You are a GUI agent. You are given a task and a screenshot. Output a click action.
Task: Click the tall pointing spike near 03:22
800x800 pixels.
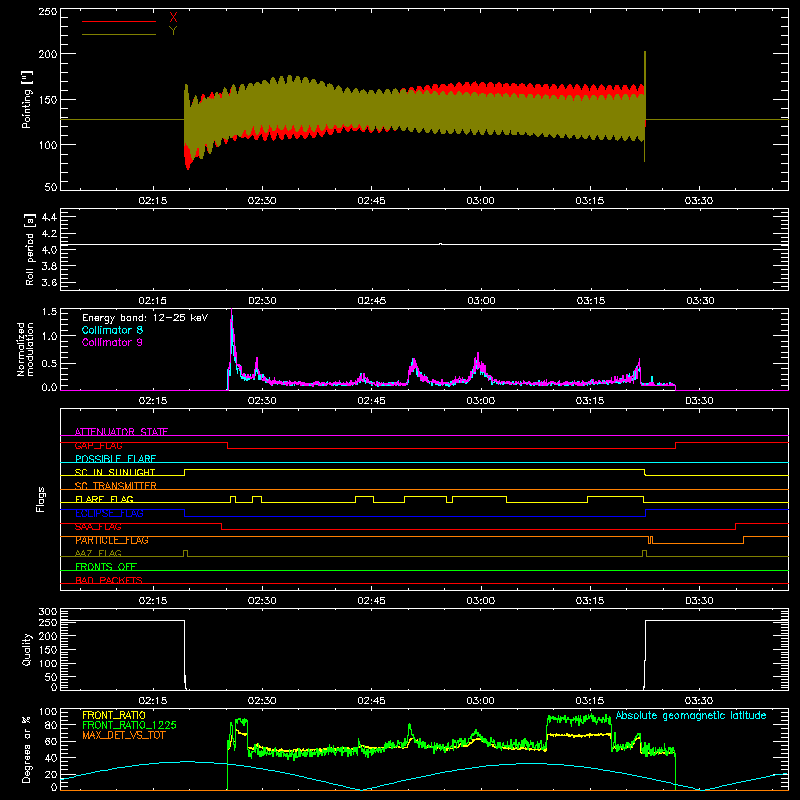(x=645, y=106)
